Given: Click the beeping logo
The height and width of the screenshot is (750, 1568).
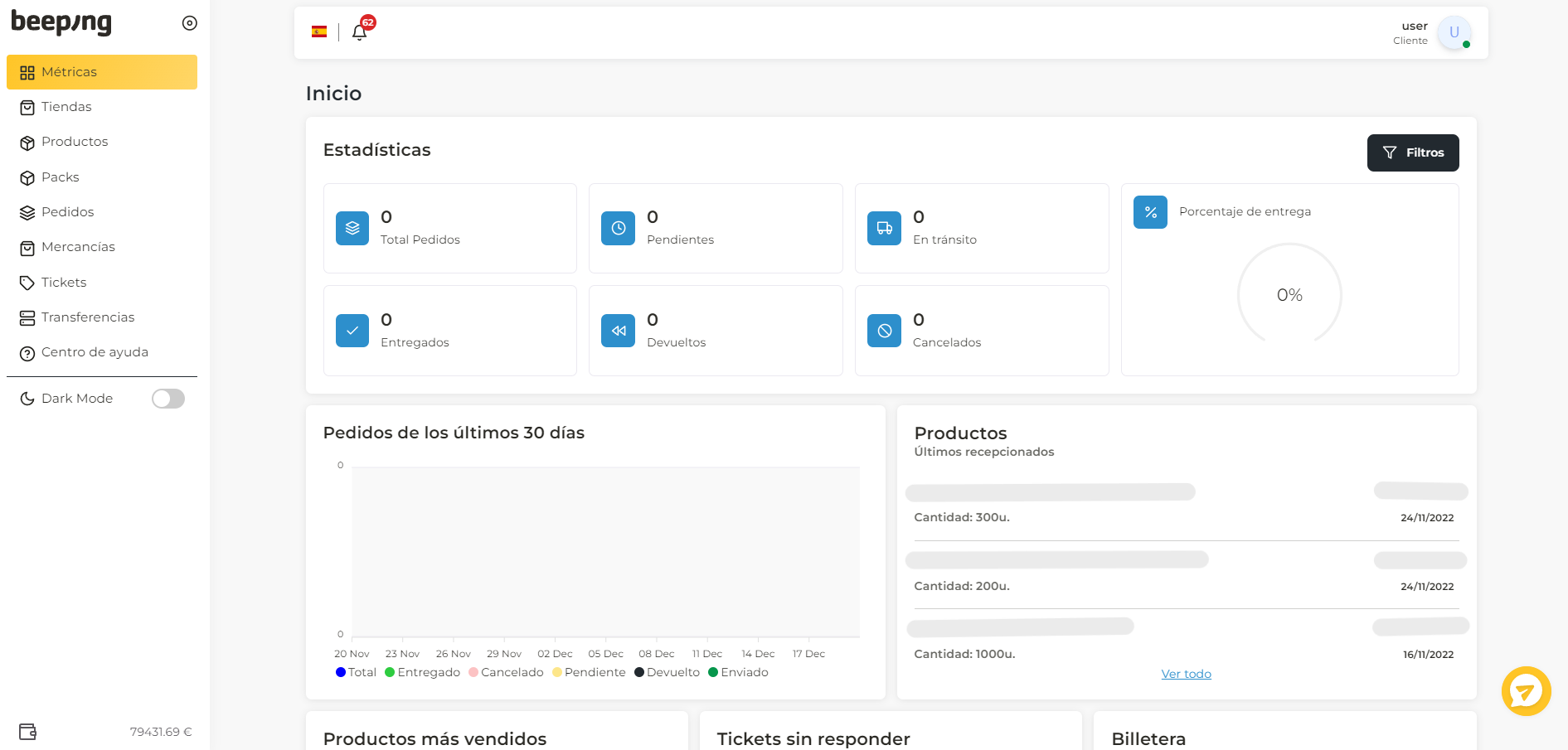Looking at the screenshot, I should point(61,23).
